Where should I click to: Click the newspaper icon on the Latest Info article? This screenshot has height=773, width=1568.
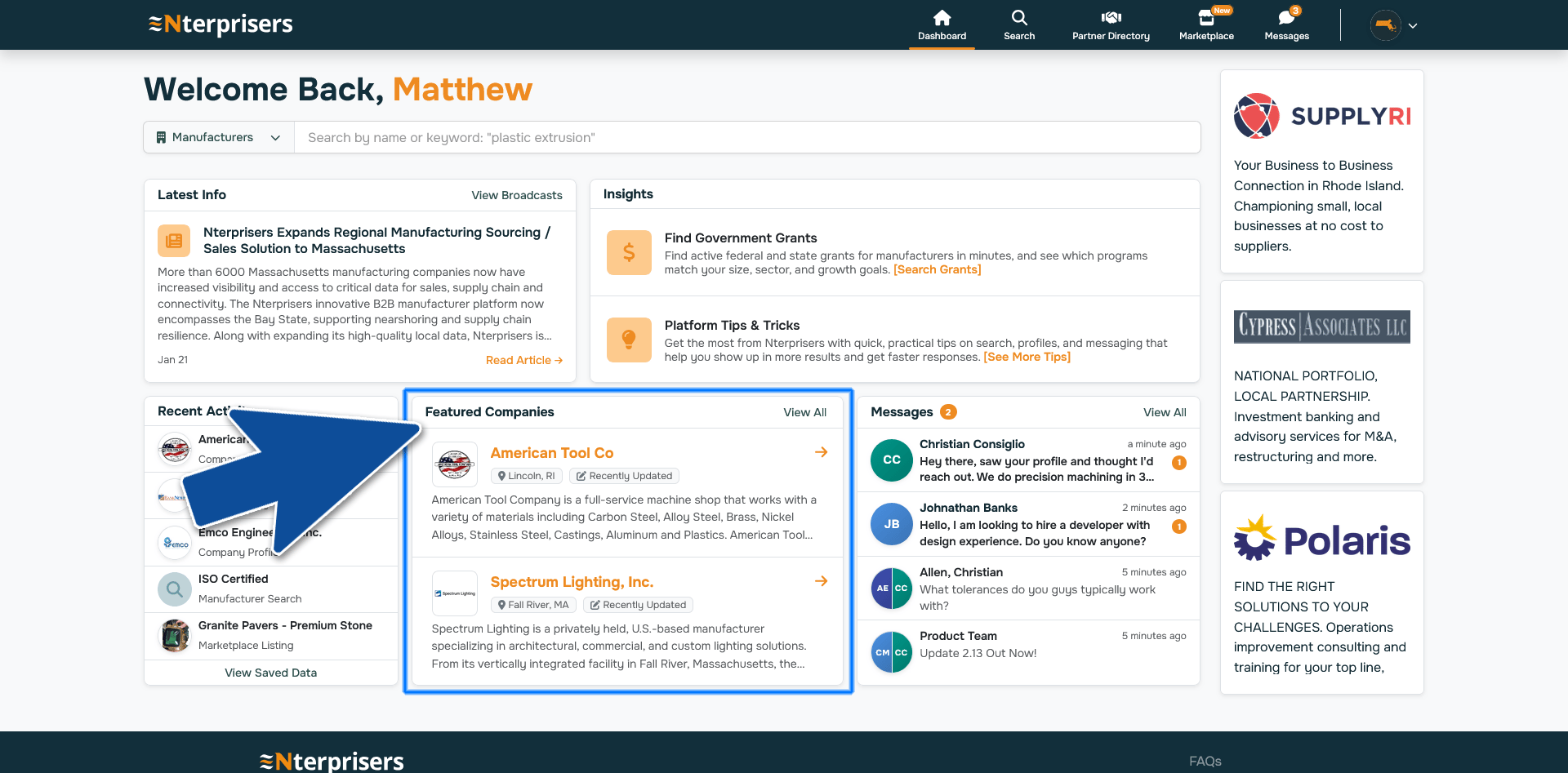click(x=174, y=240)
